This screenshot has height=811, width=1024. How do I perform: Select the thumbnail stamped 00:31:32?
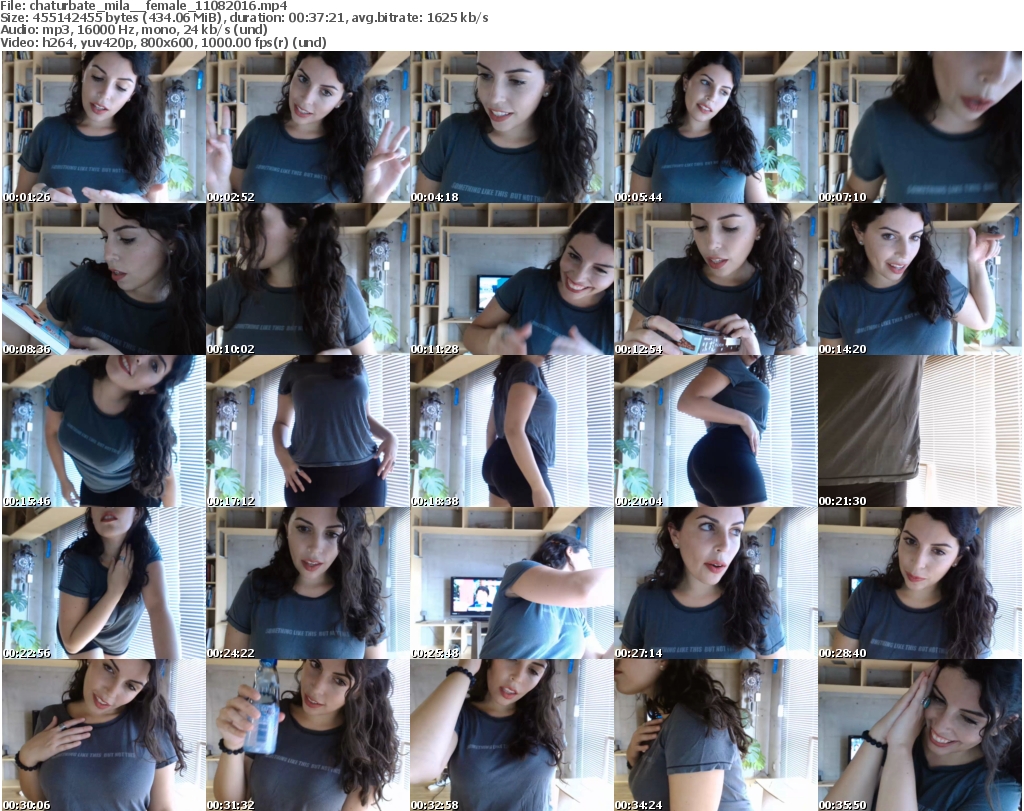[308, 735]
